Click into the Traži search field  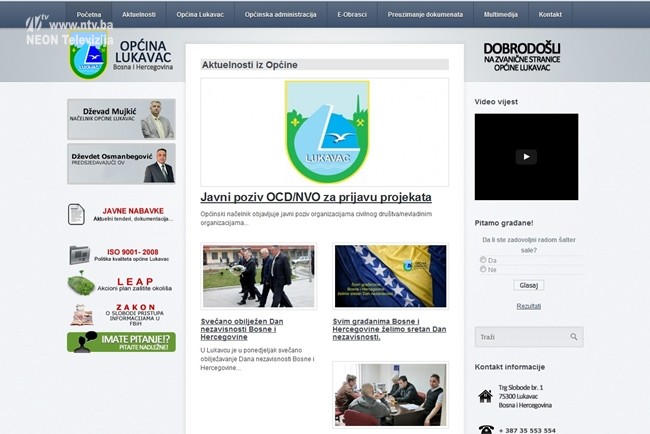coord(520,337)
